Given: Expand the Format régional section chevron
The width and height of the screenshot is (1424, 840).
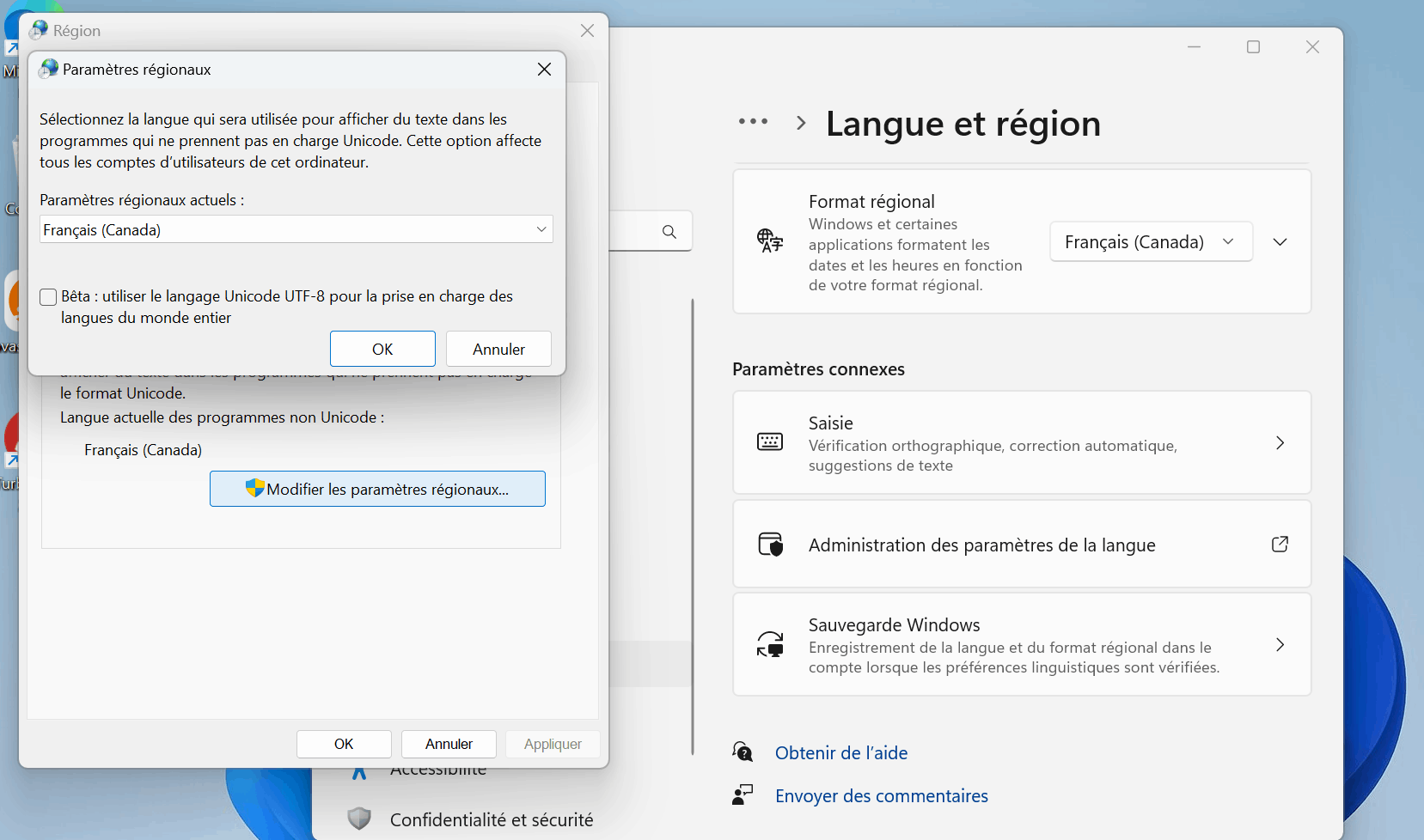Looking at the screenshot, I should coord(1280,242).
